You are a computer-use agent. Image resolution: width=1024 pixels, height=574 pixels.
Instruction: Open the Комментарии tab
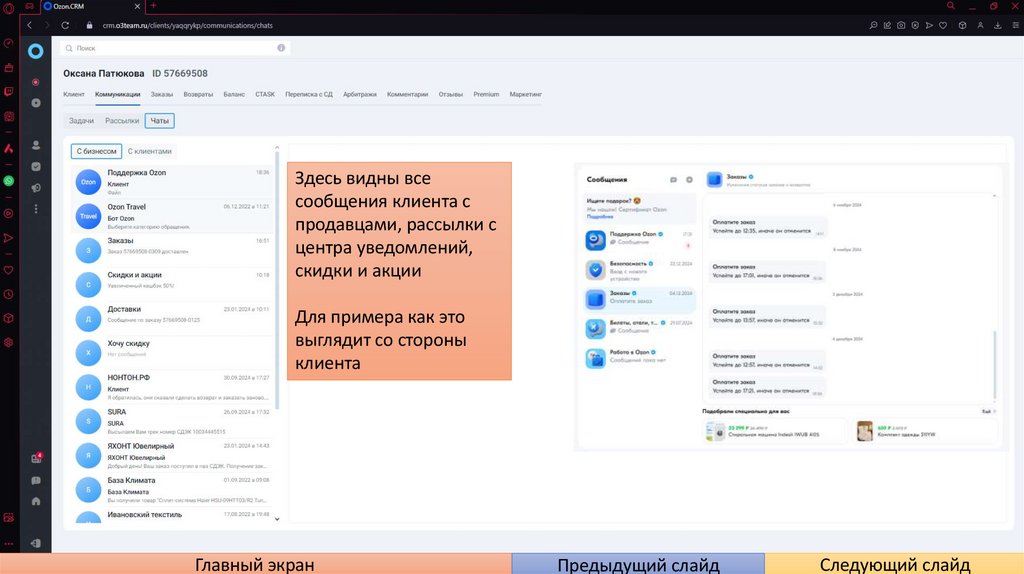[408, 94]
